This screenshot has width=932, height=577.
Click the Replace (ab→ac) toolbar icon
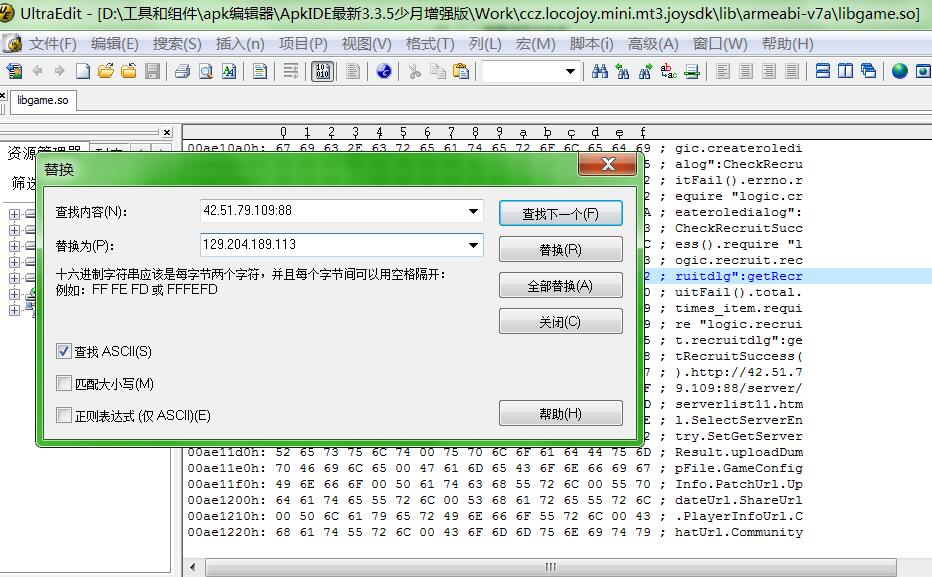click(x=669, y=71)
